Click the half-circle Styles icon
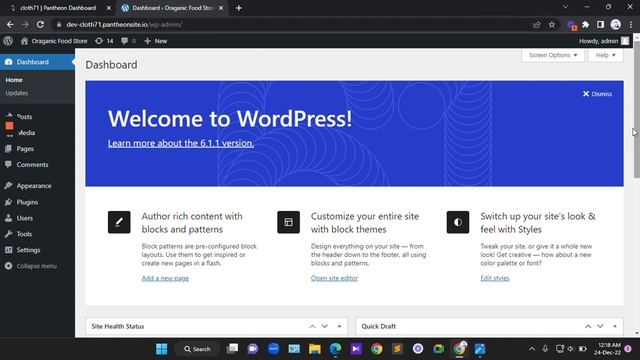 (x=458, y=222)
